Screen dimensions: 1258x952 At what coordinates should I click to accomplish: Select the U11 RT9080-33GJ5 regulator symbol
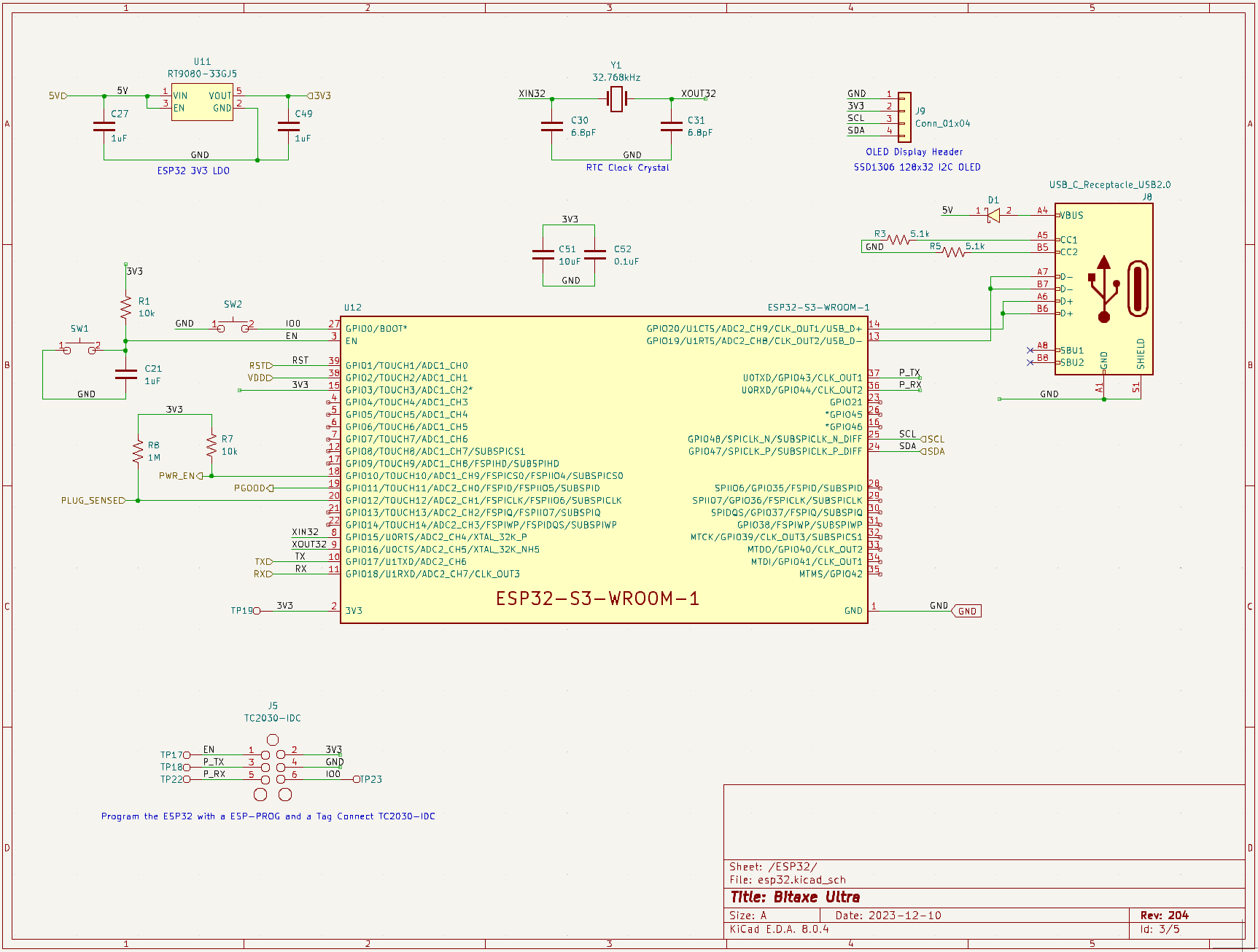pos(202,102)
